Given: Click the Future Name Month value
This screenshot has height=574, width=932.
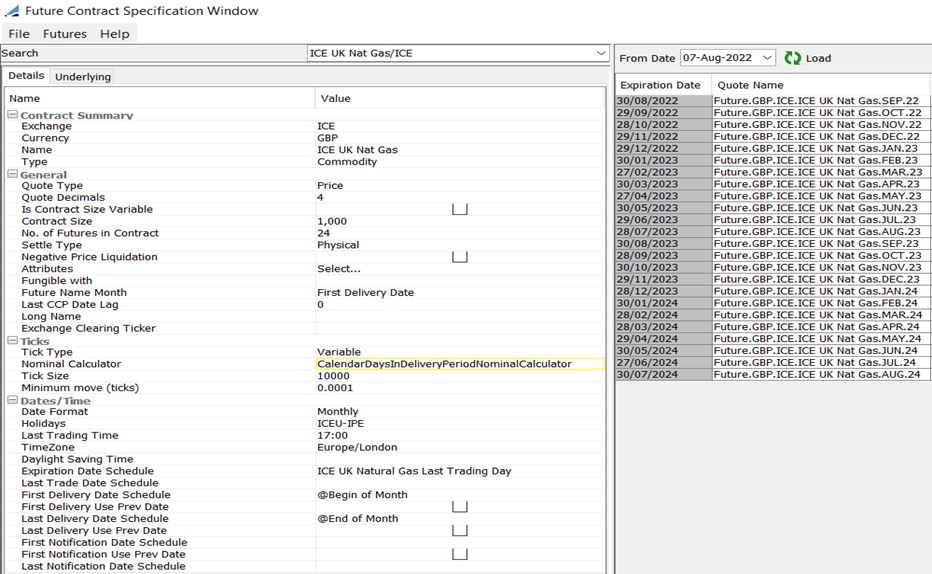Looking at the screenshot, I should [366, 292].
